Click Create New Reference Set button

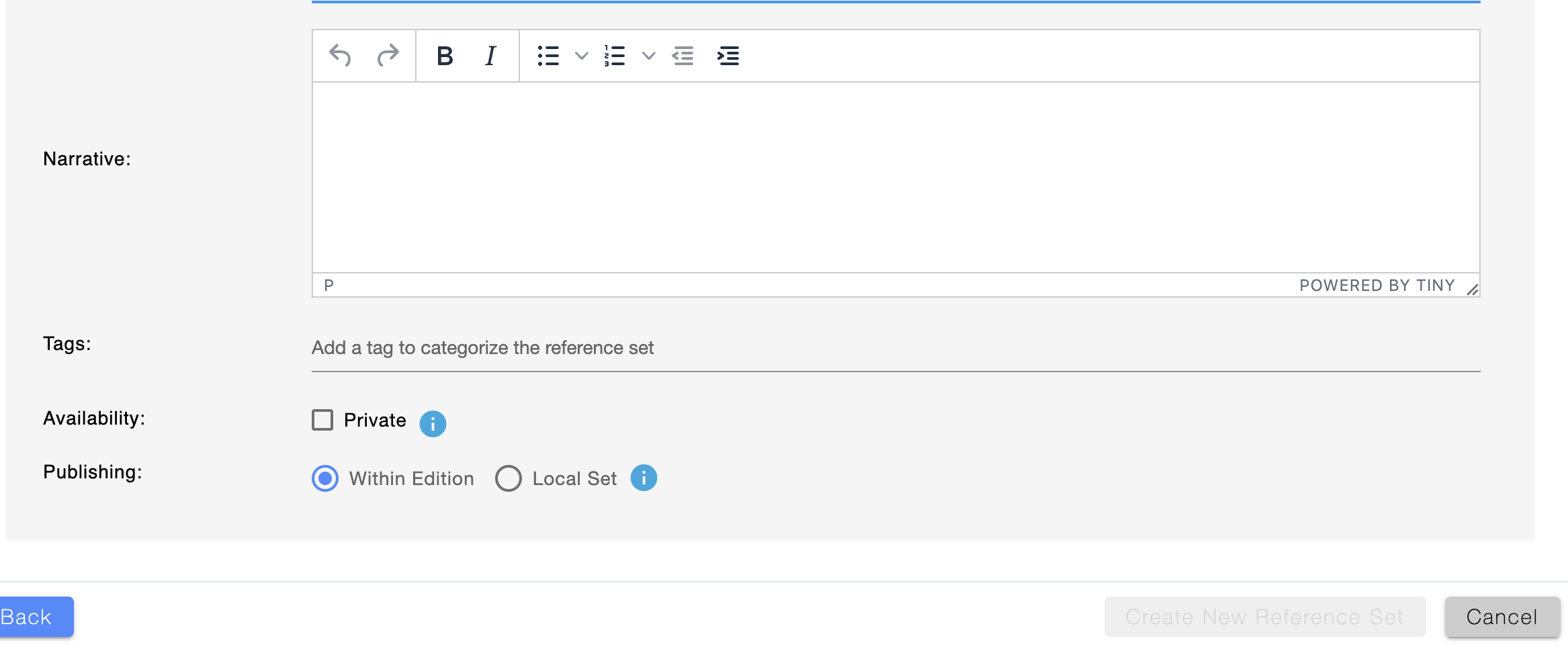[1264, 617]
